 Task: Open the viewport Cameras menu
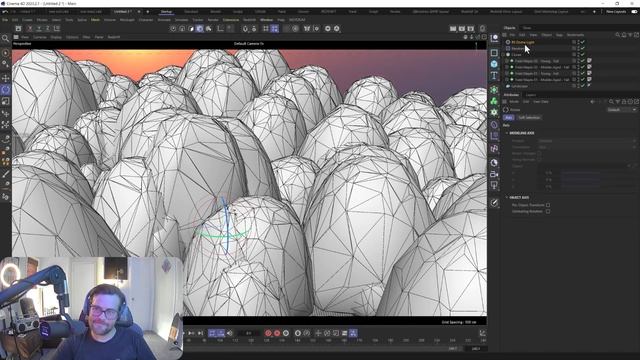pos(40,37)
